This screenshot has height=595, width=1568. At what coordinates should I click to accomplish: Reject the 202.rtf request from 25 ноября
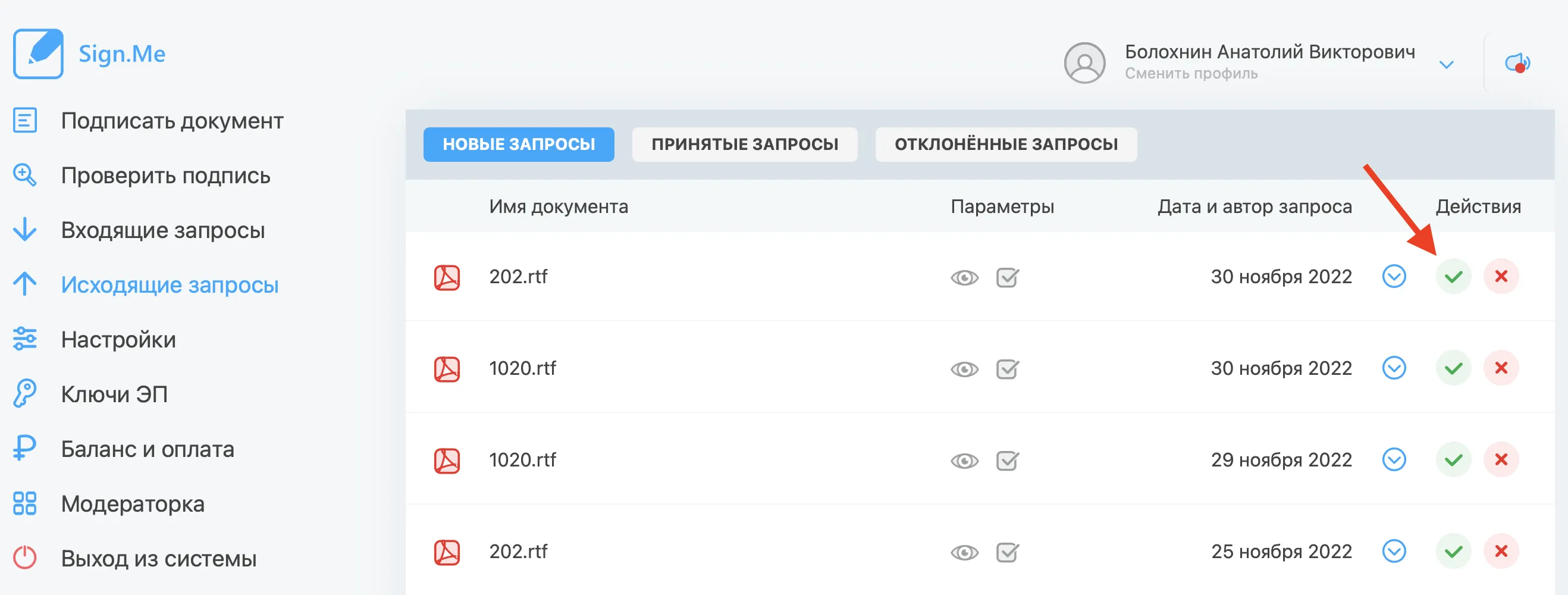tap(1501, 551)
